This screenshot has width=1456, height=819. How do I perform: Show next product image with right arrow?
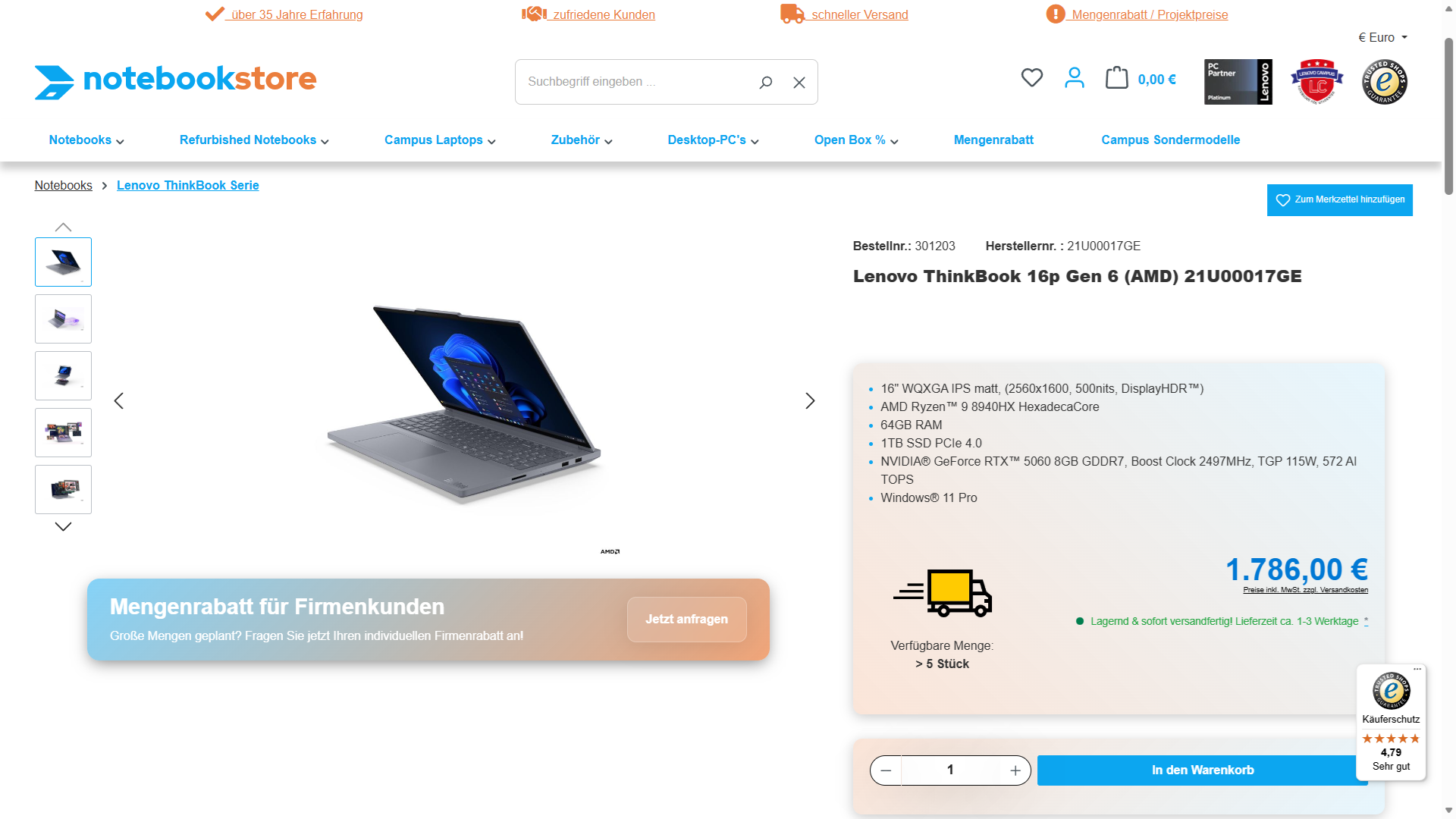click(810, 400)
